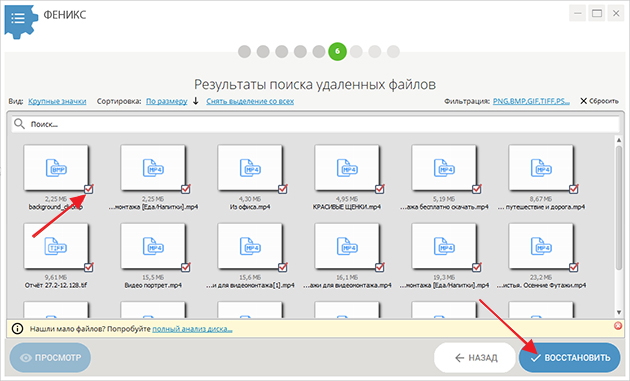This screenshot has height=381, width=630.
Task: Select the 5,19 МБ MP4 file thumbnail
Action: point(444,168)
